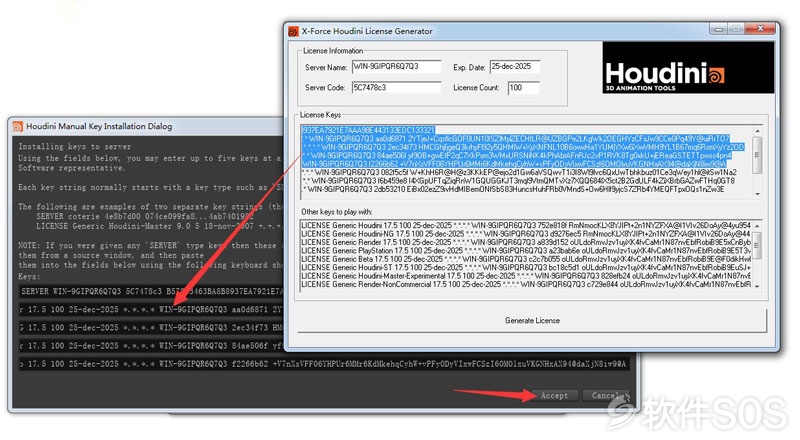
Task: Click key field containing 2ec34f73 in dialog
Action: coord(152,328)
